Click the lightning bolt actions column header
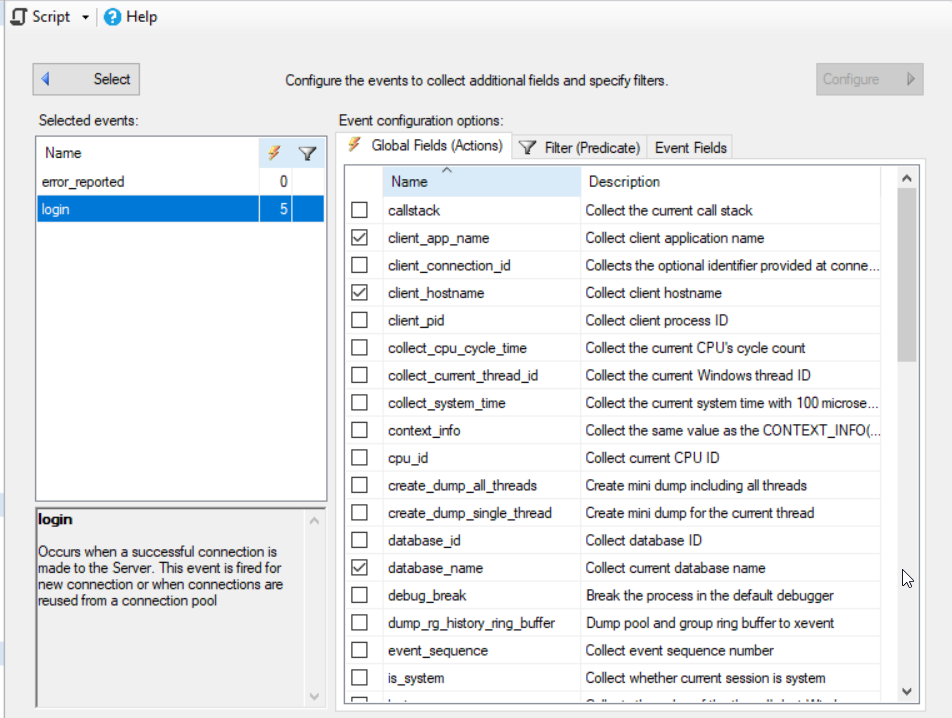The image size is (952, 718). [x=273, y=153]
